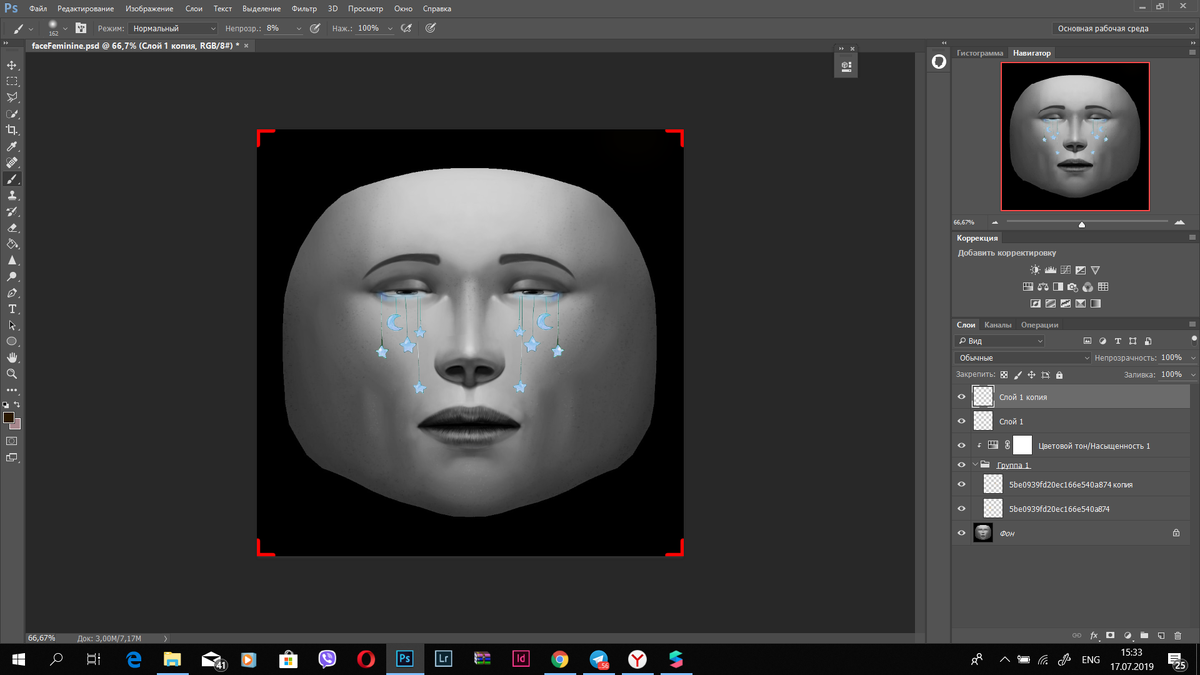Image resolution: width=1200 pixels, height=675 pixels.
Task: Hide the Слой 1 копия layer
Action: tap(962, 397)
